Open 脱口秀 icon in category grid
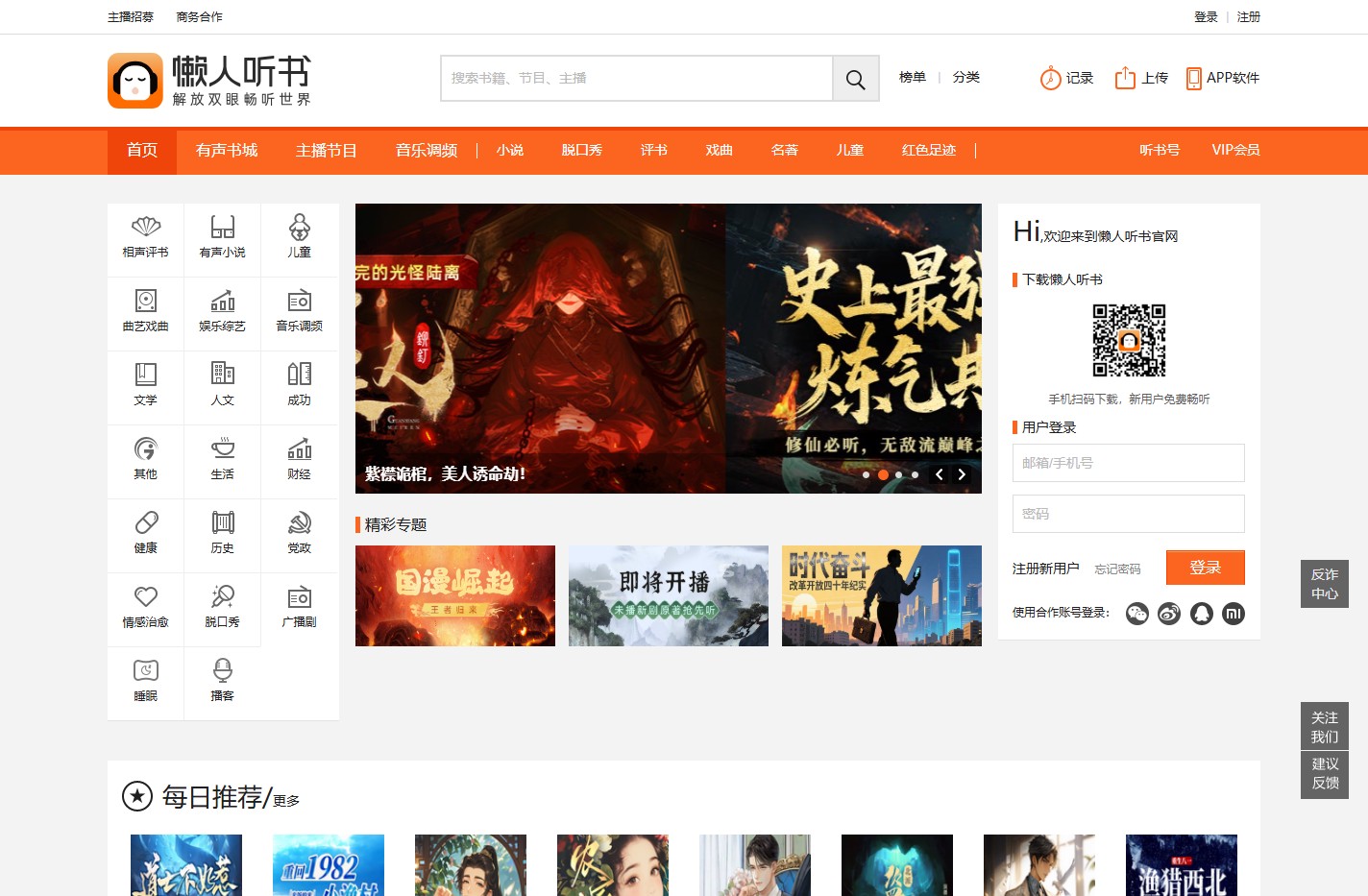Screen dimensions: 1368x896 click(223, 597)
